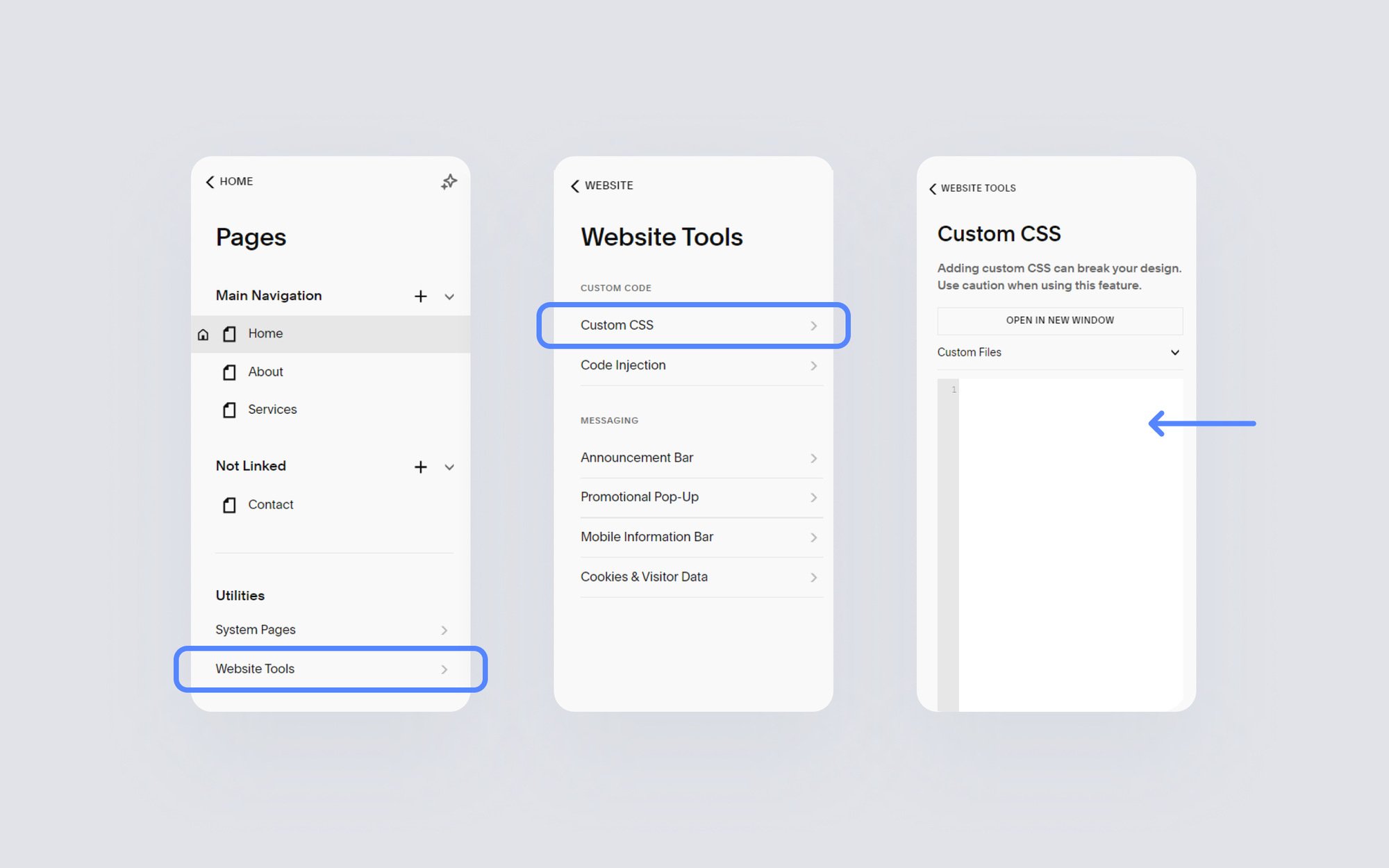Click the MESSAGING section label
Image resolution: width=1389 pixels, height=868 pixels.
[x=610, y=421]
